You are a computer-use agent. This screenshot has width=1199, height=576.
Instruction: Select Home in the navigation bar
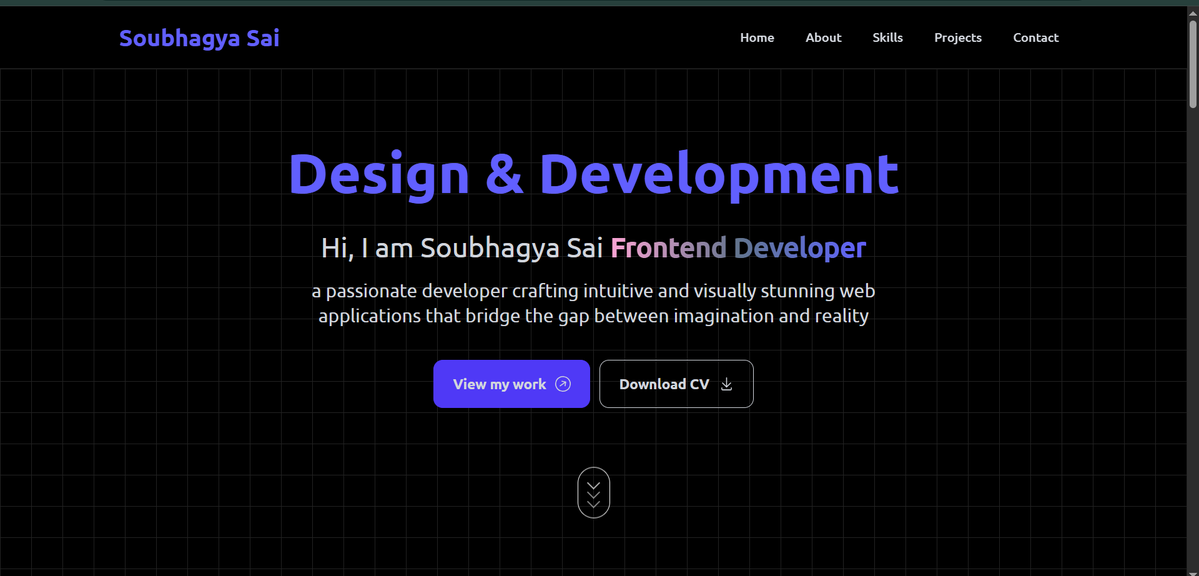coord(756,37)
